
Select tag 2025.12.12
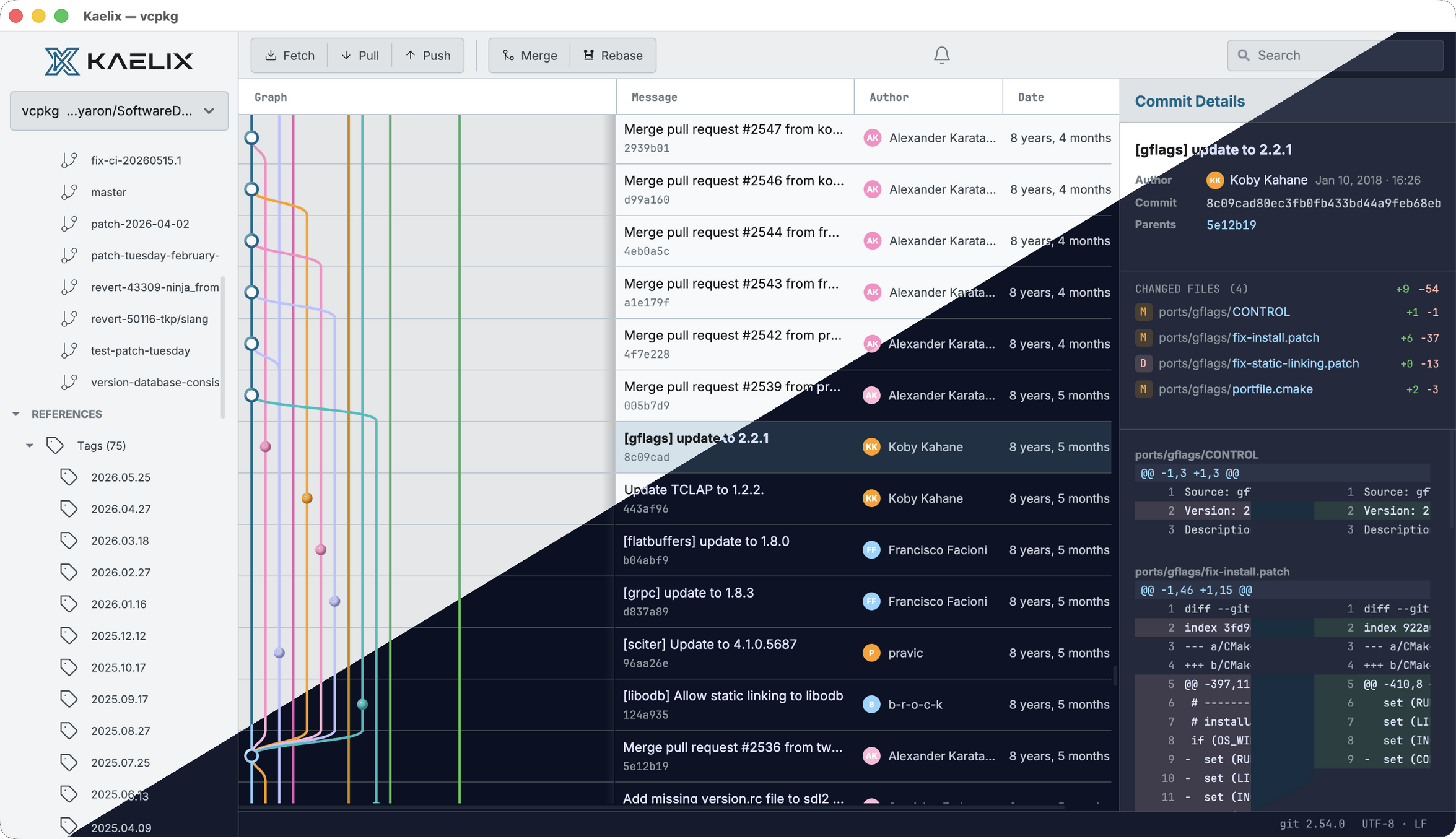[x=118, y=636]
